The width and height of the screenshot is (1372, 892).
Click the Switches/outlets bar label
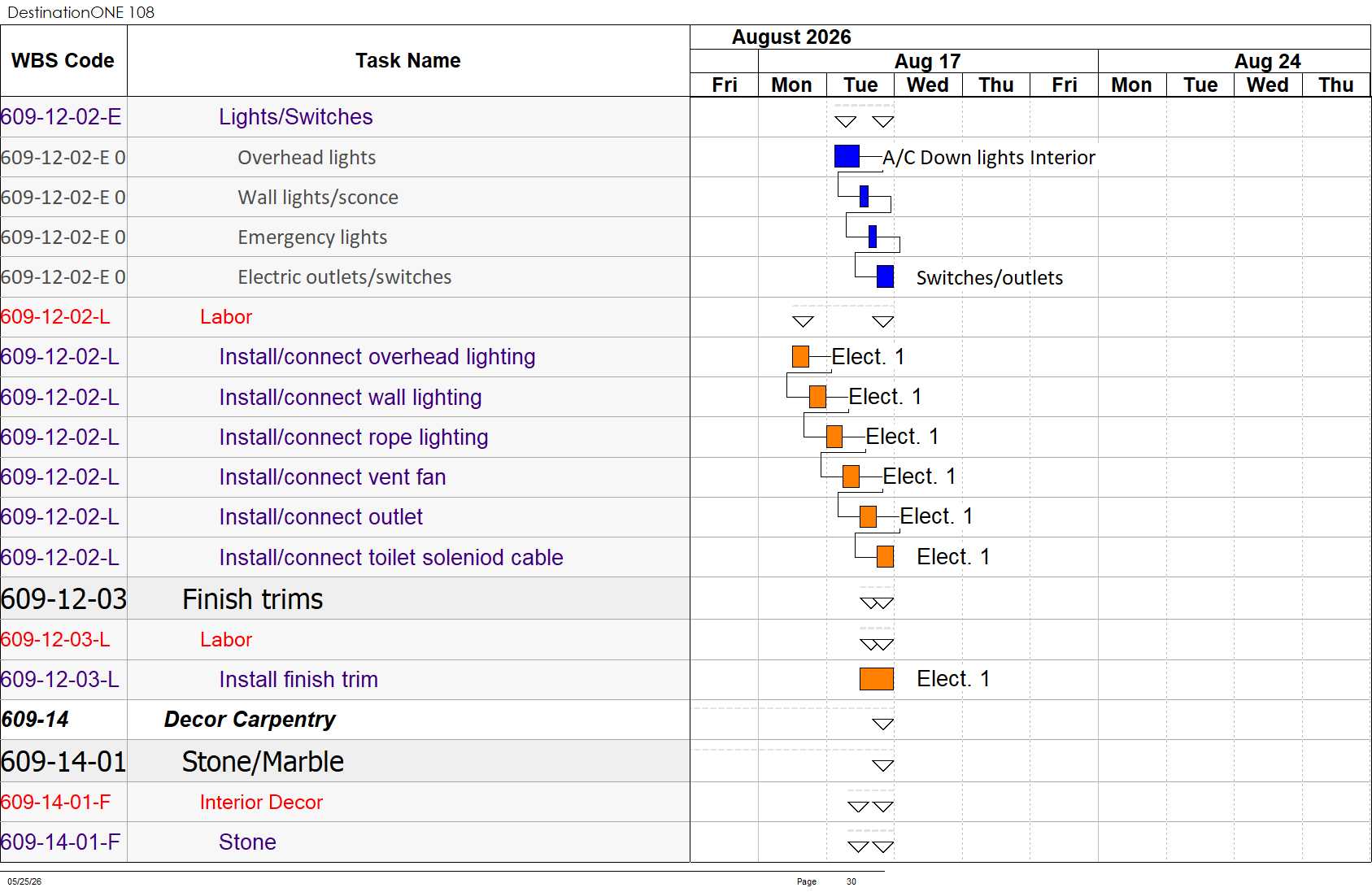[990, 278]
